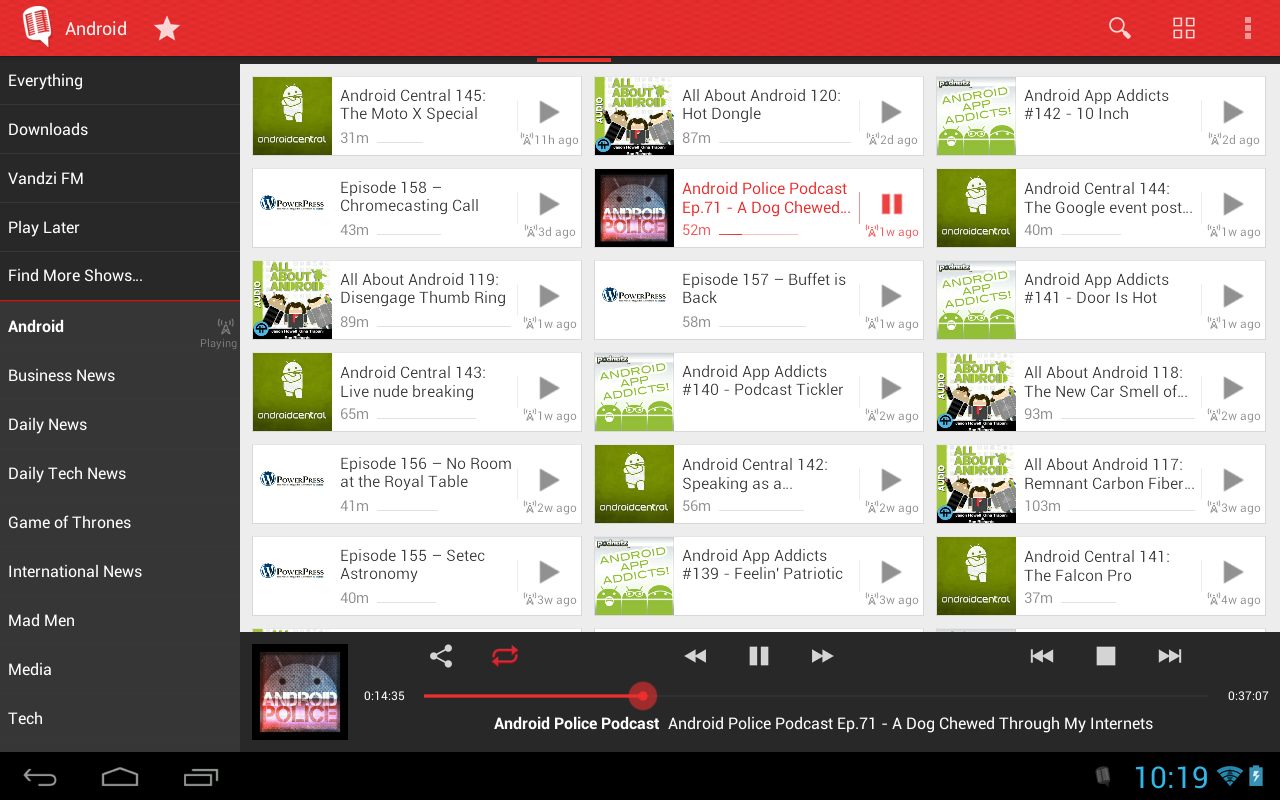Select Vandzi FM in the sidebar
The image size is (1280, 800).
pos(120,179)
